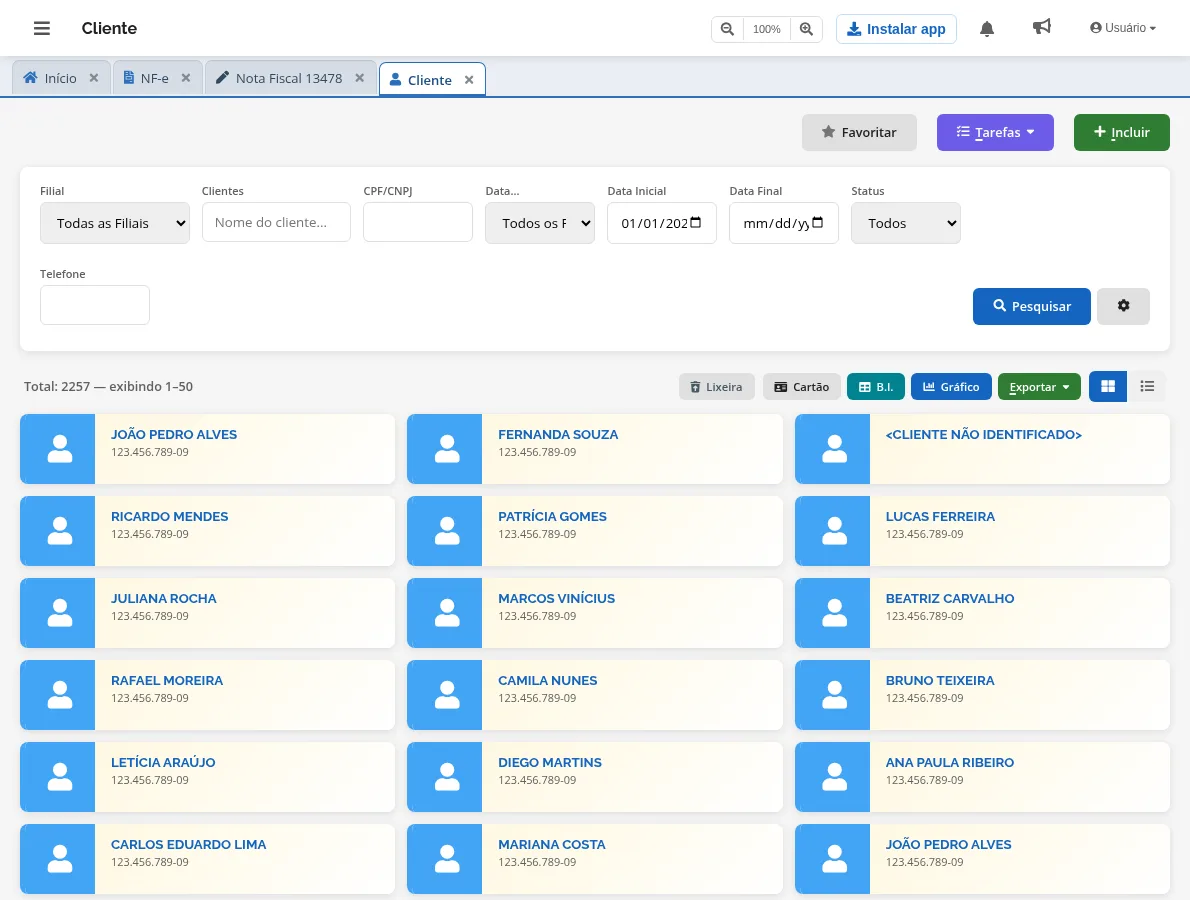Open the Usuário account menu
The image size is (1190, 900).
pos(1122,28)
